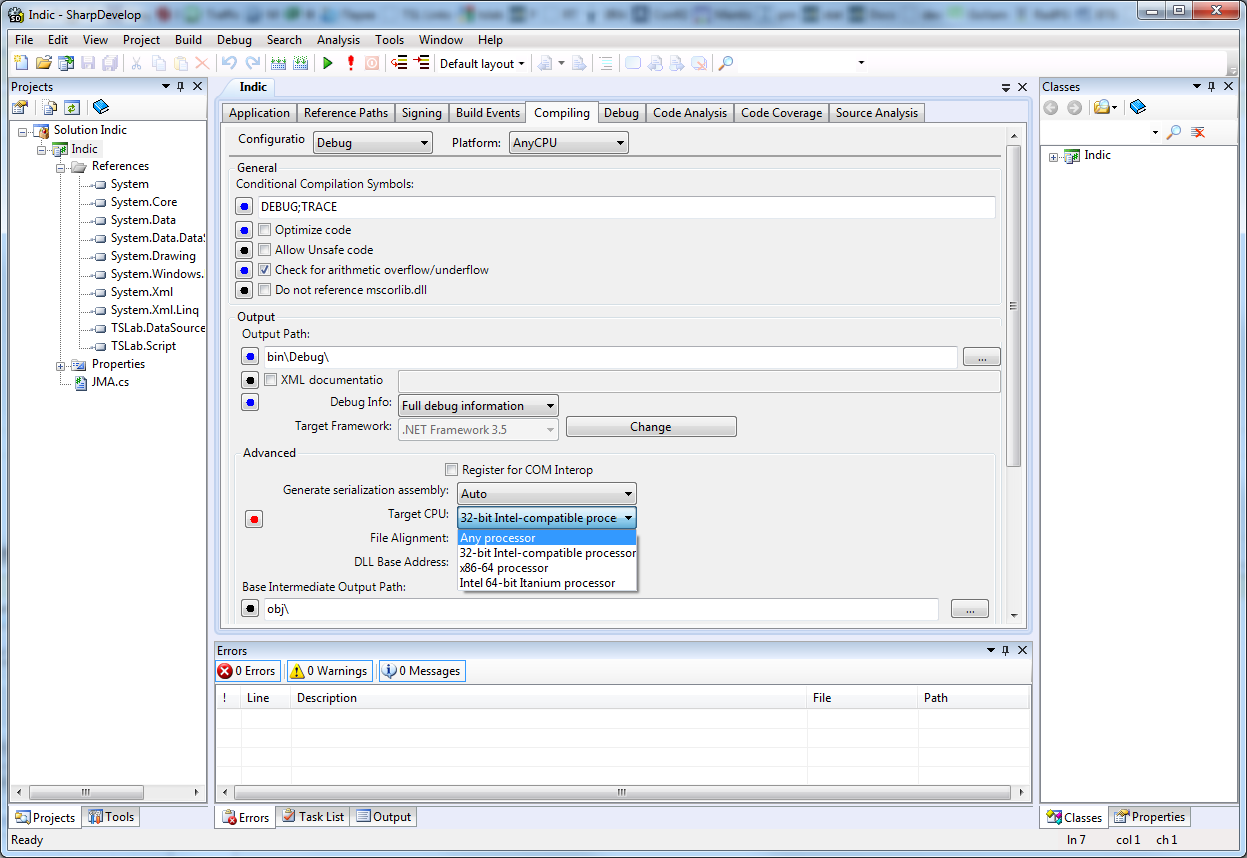This screenshot has width=1247, height=858.
Task: Open the Build menu
Action: click(188, 40)
